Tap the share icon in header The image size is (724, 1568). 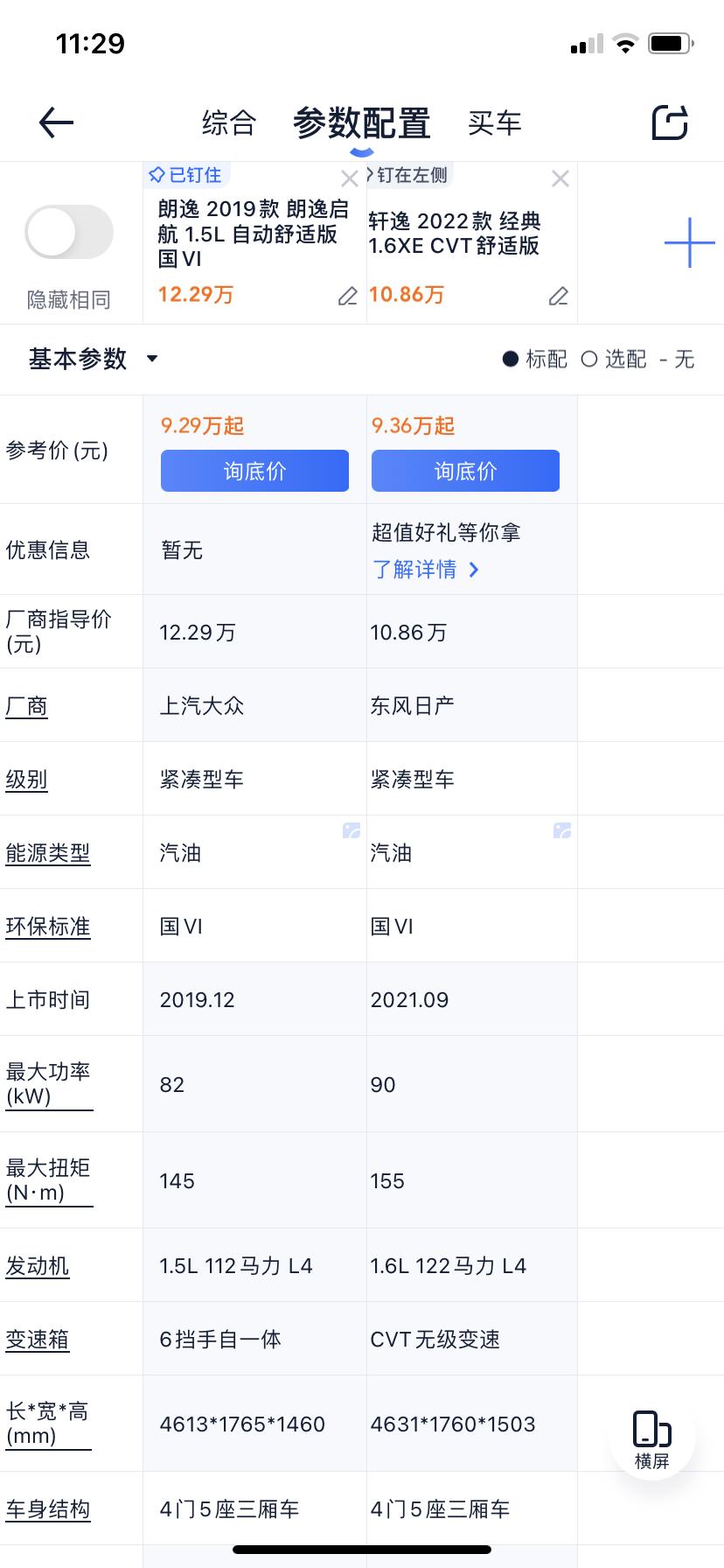(670, 122)
